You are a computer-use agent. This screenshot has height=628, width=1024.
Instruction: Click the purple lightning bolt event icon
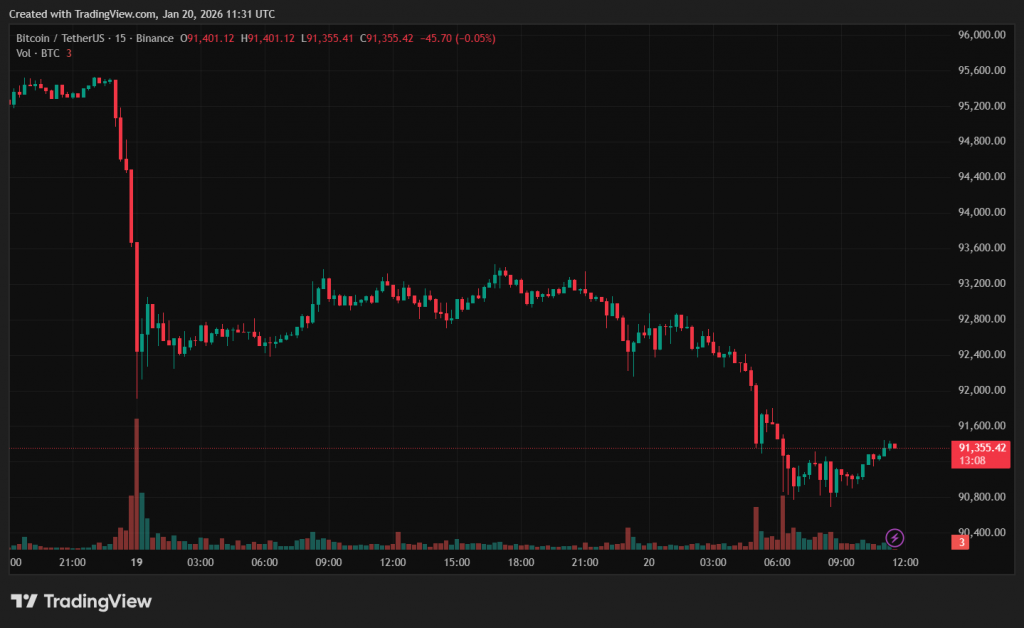(895, 538)
